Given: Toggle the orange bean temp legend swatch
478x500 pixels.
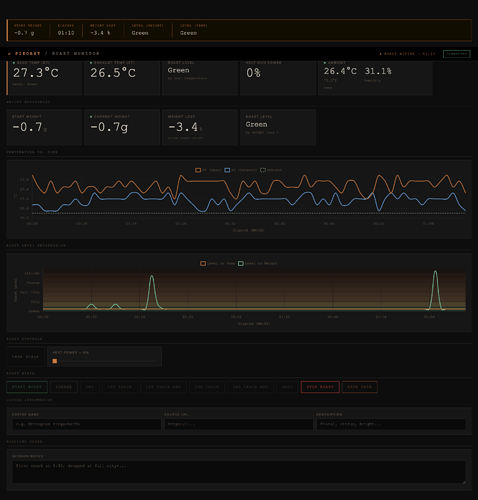Looking at the screenshot, I should coord(198,170).
